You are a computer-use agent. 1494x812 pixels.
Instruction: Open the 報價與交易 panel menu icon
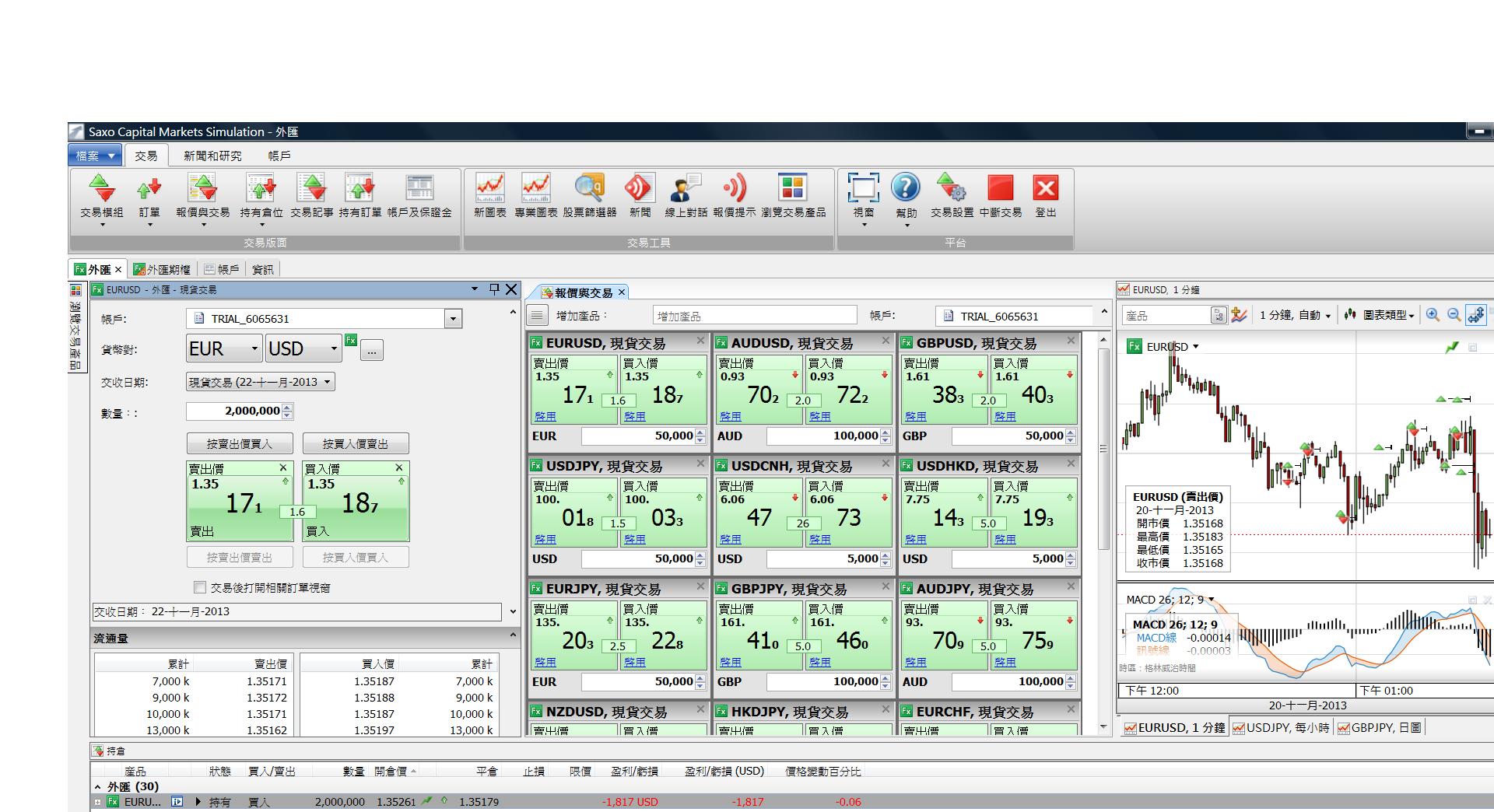pyautogui.click(x=537, y=316)
